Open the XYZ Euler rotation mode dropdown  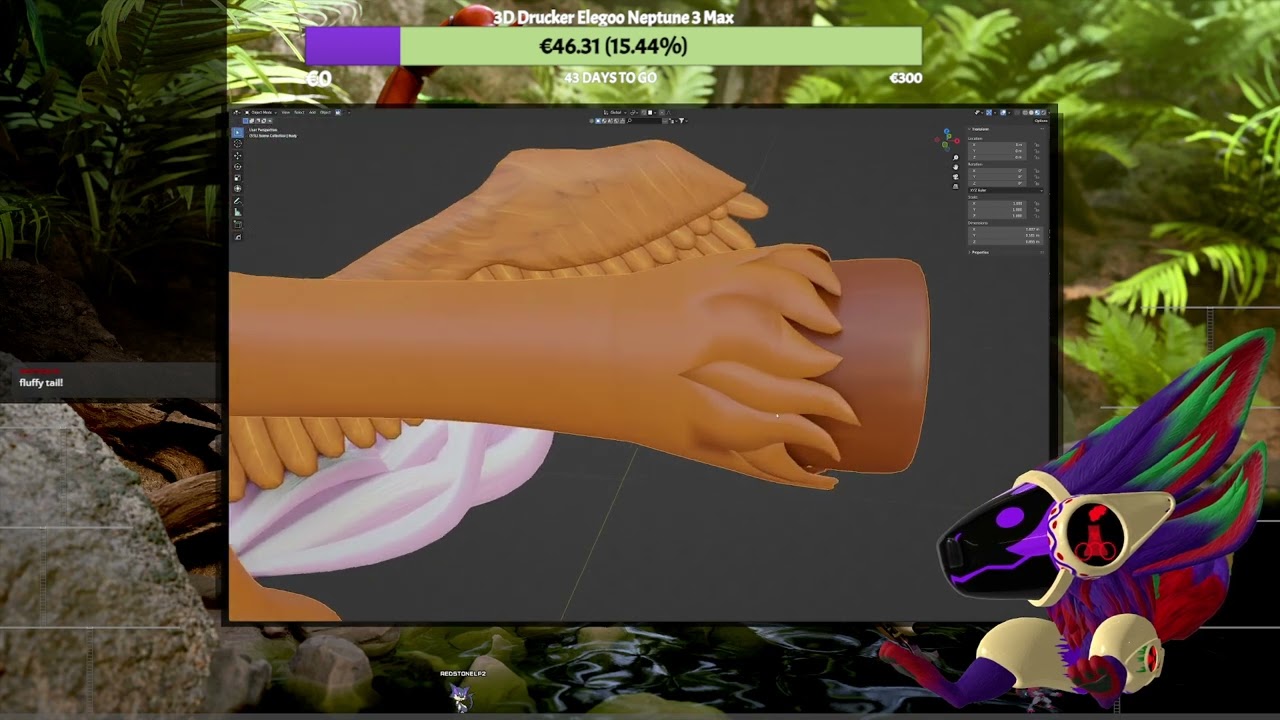pyautogui.click(x=1006, y=190)
